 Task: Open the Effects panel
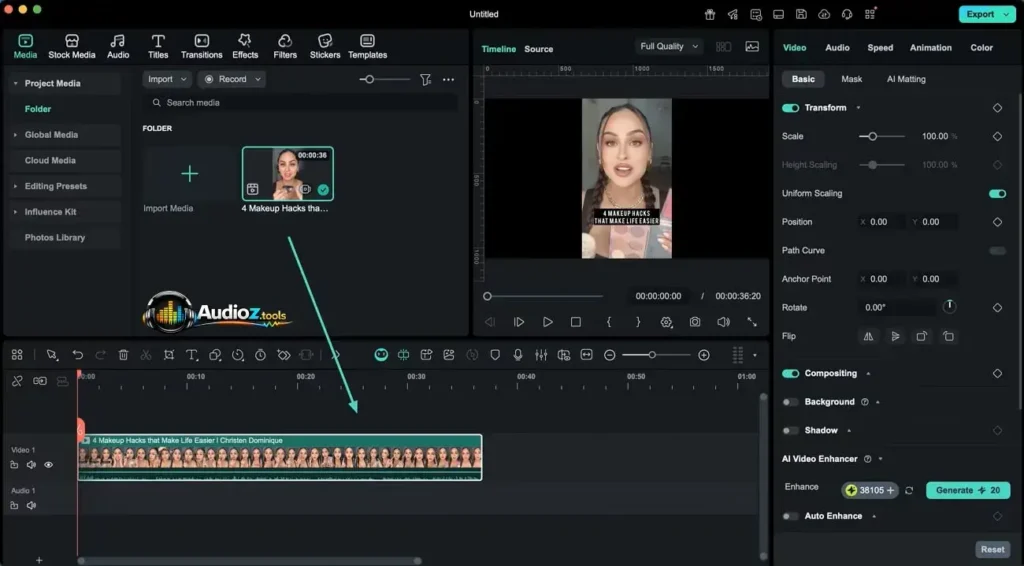[245, 47]
